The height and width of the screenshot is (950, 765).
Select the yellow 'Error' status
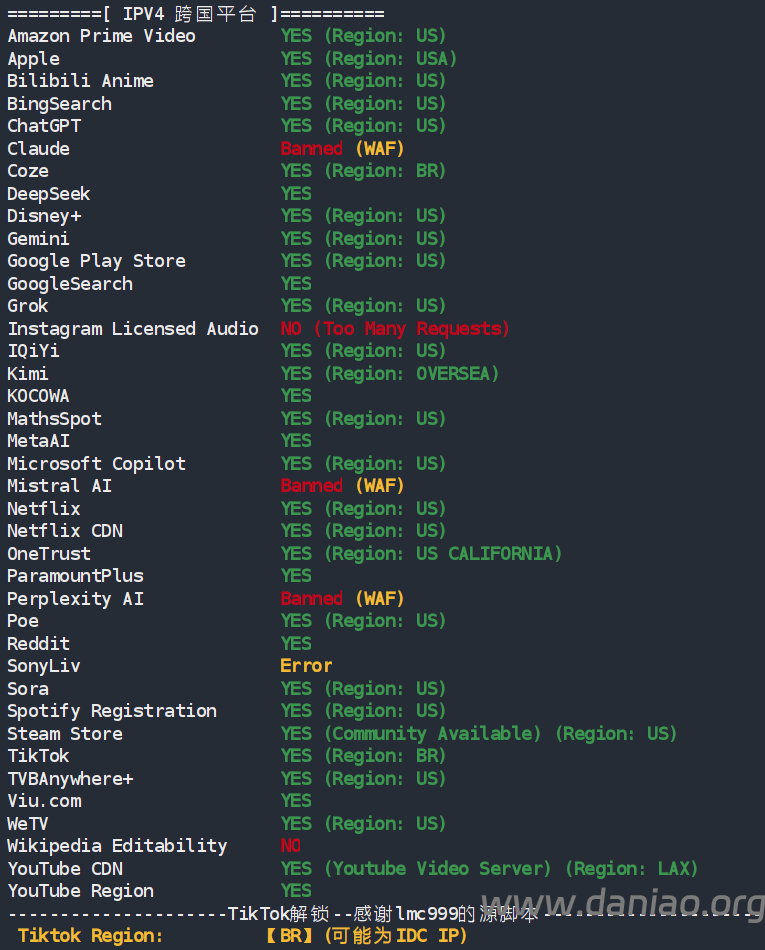coord(306,666)
